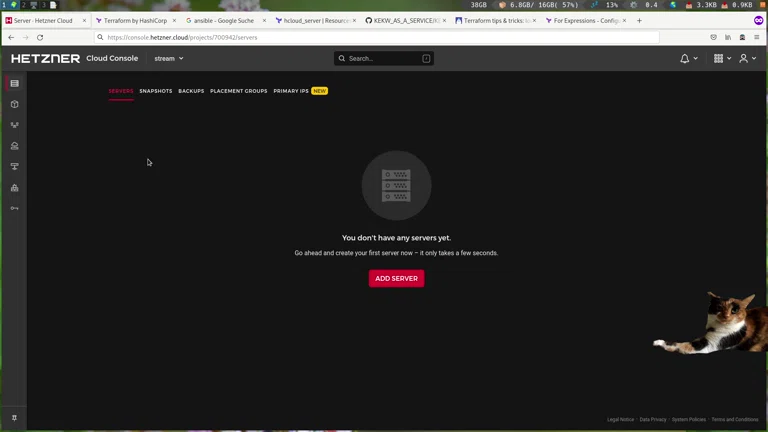Close the ansible Google Suche tab
Viewport: 768px width, 432px height.
(x=264, y=21)
